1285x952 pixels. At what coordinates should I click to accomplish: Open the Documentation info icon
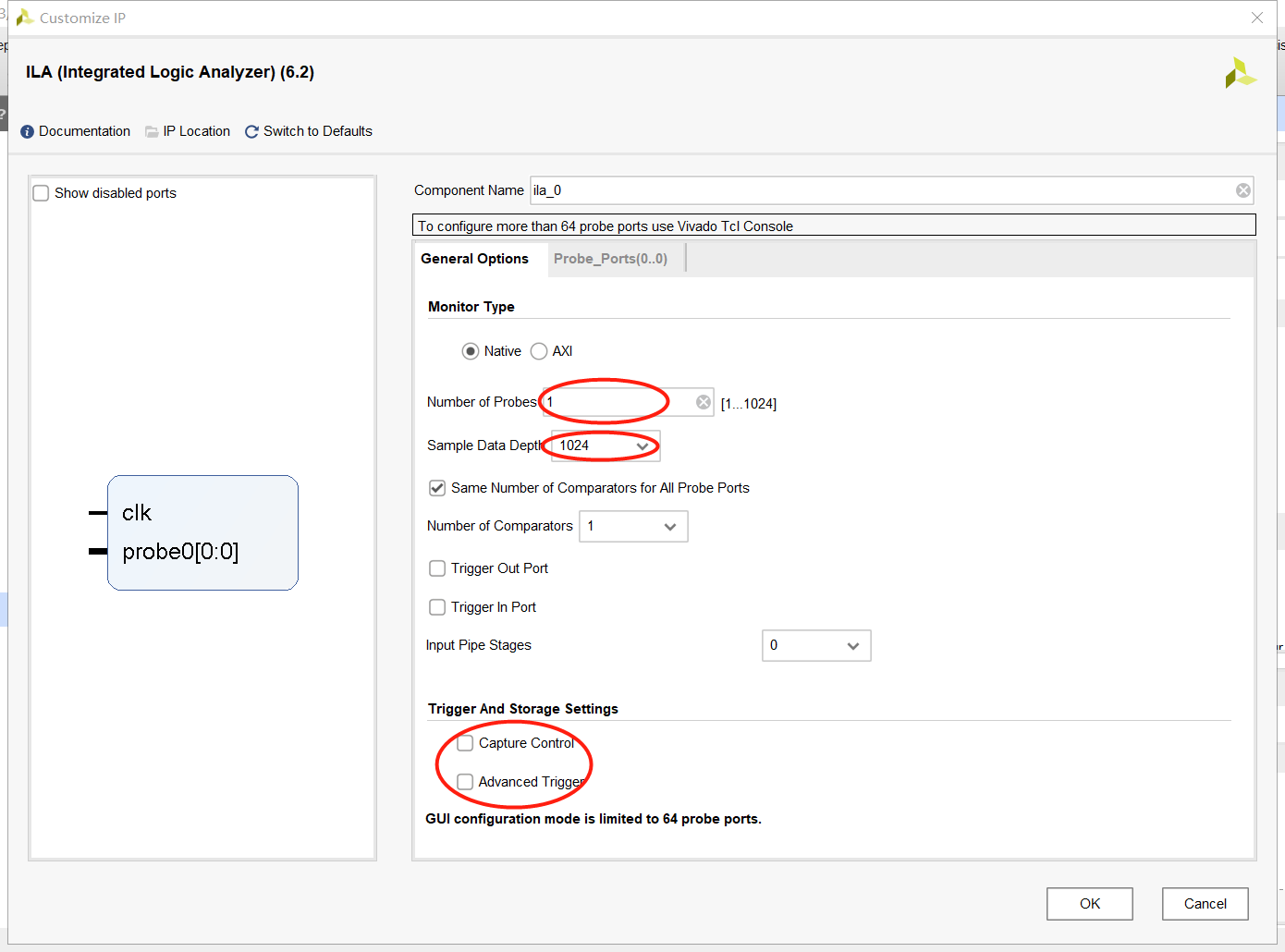point(27,132)
